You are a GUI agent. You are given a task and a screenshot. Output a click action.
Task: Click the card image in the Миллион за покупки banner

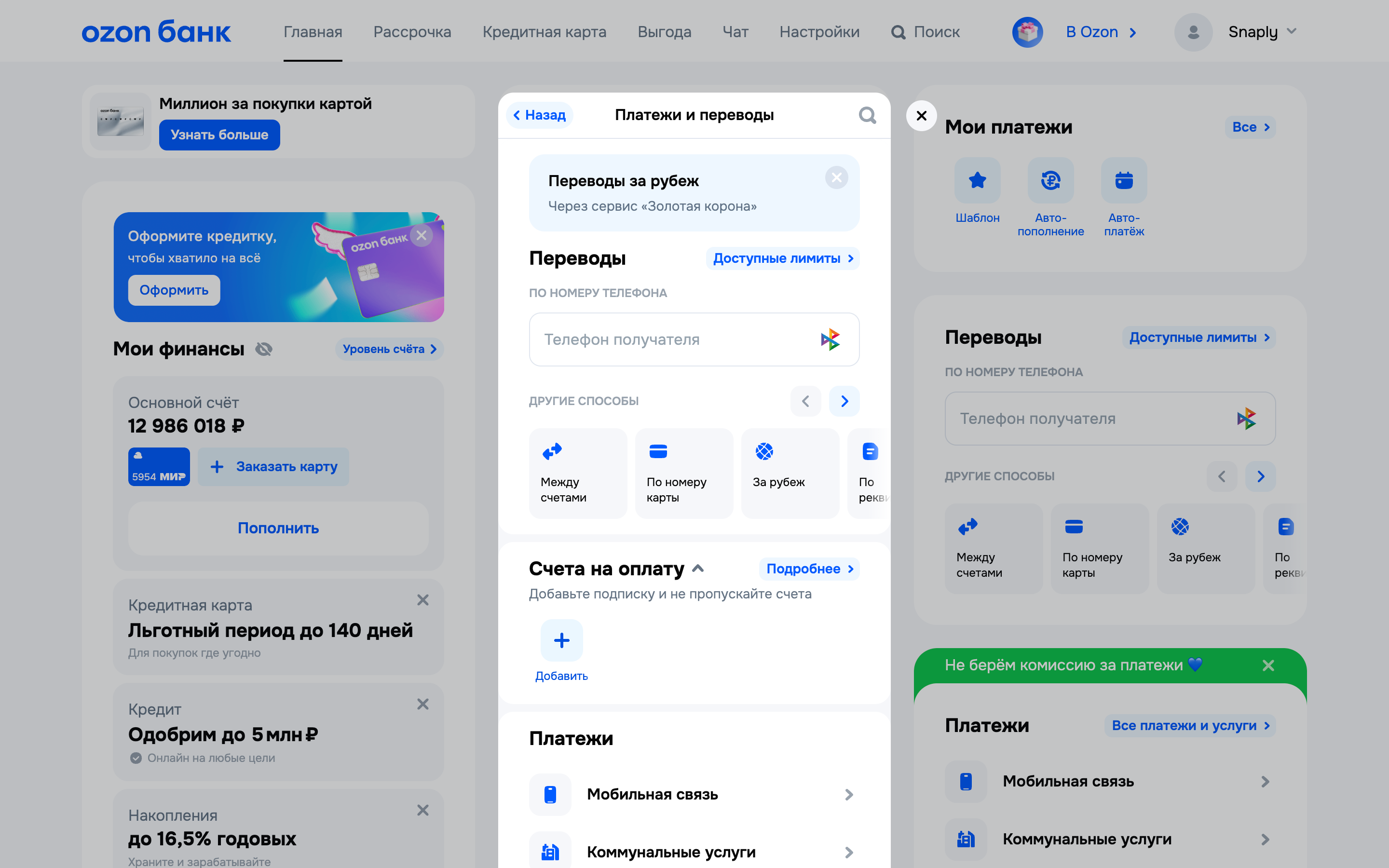click(x=121, y=122)
